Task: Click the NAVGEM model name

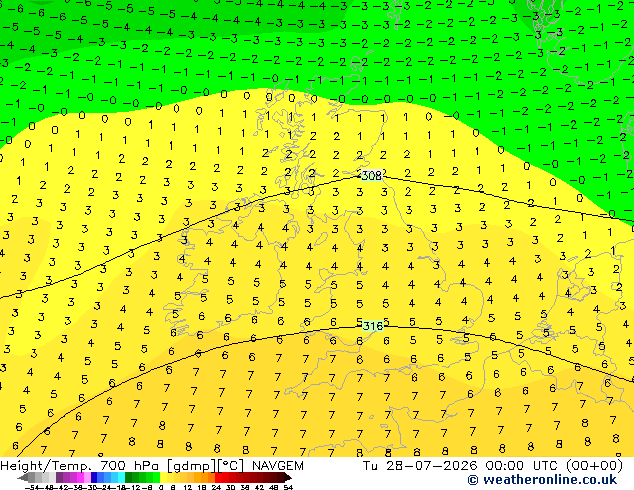Action: click(277, 466)
